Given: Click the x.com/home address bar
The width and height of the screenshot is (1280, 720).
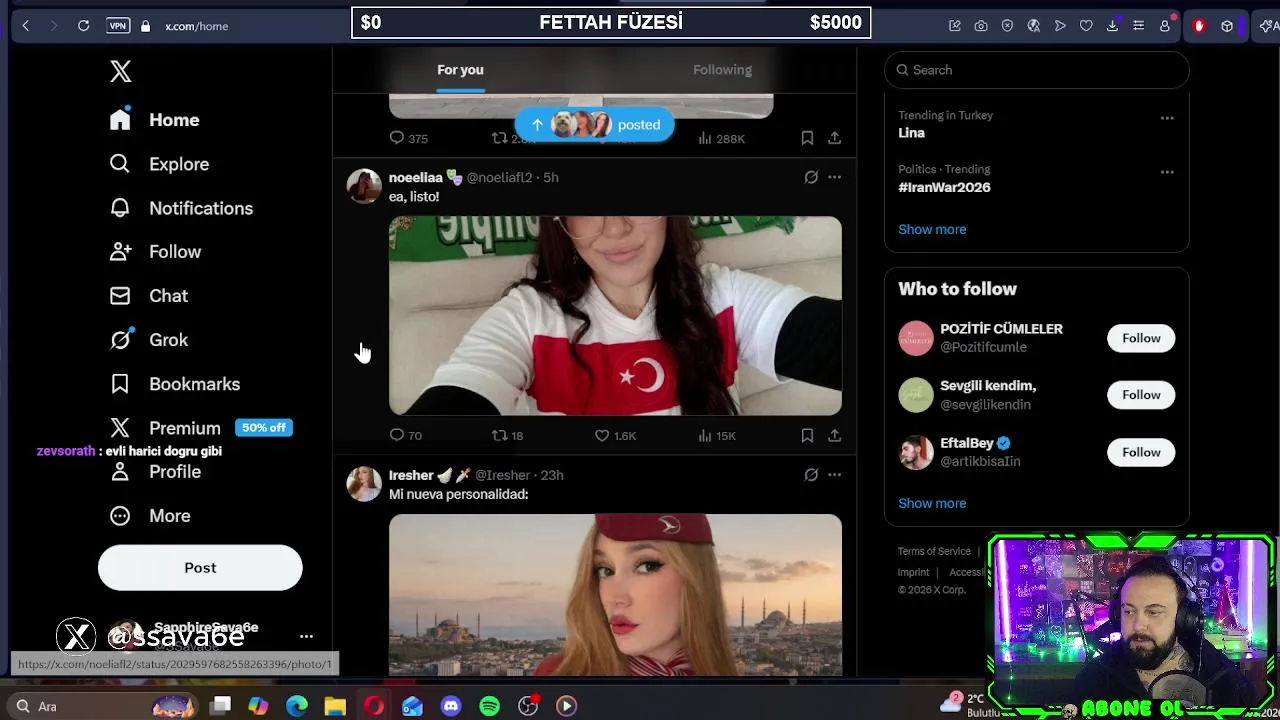Looking at the screenshot, I should [197, 26].
